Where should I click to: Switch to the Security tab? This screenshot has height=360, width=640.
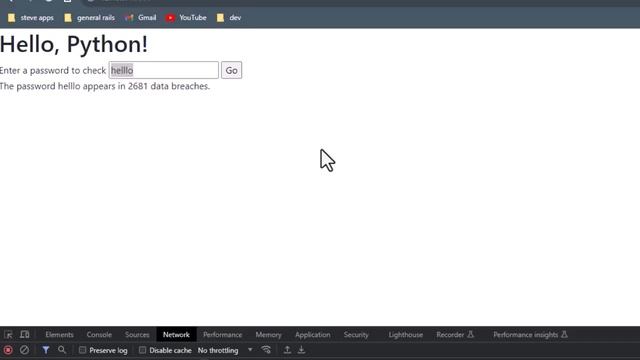[356, 335]
